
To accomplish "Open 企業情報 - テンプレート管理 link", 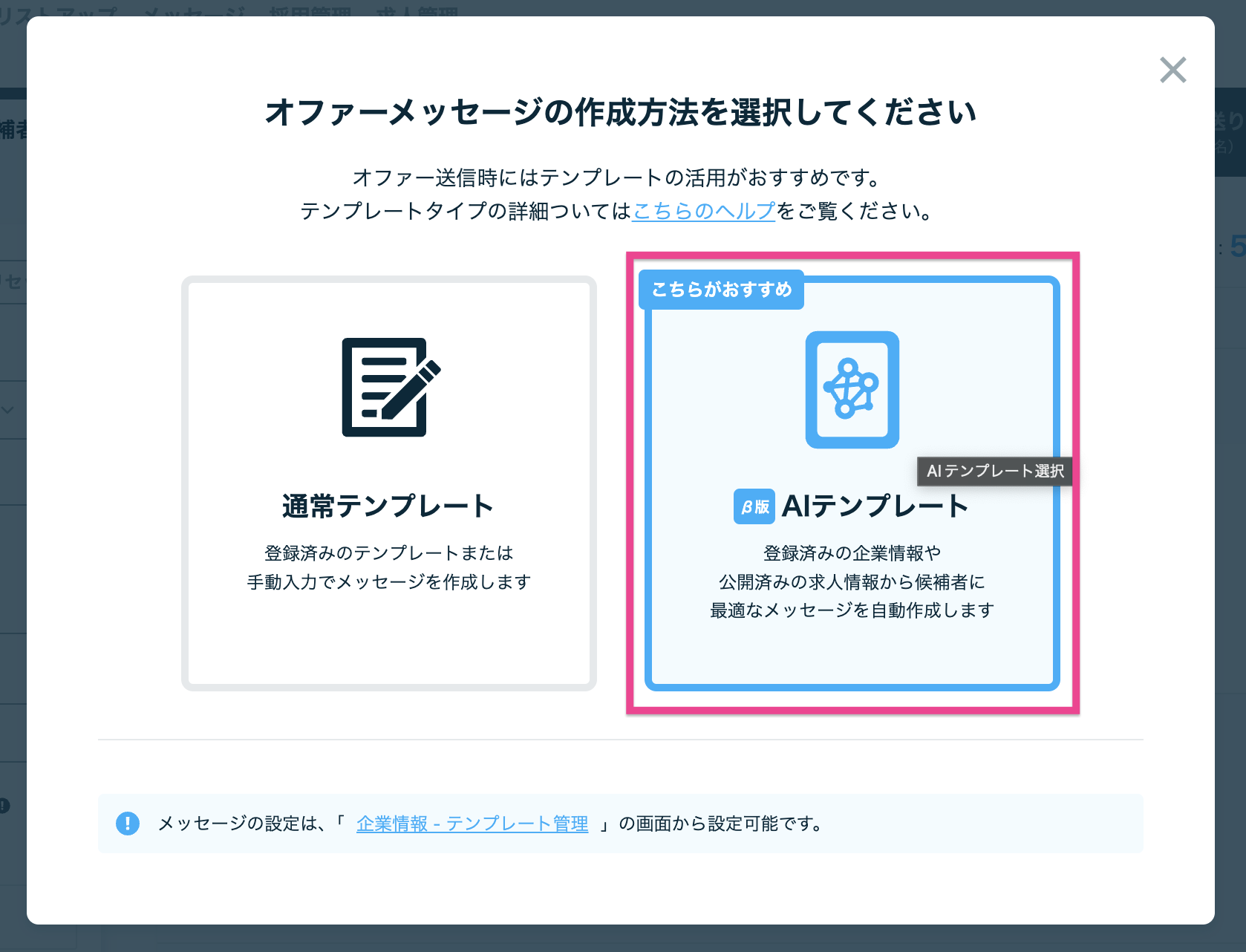I will [472, 824].
